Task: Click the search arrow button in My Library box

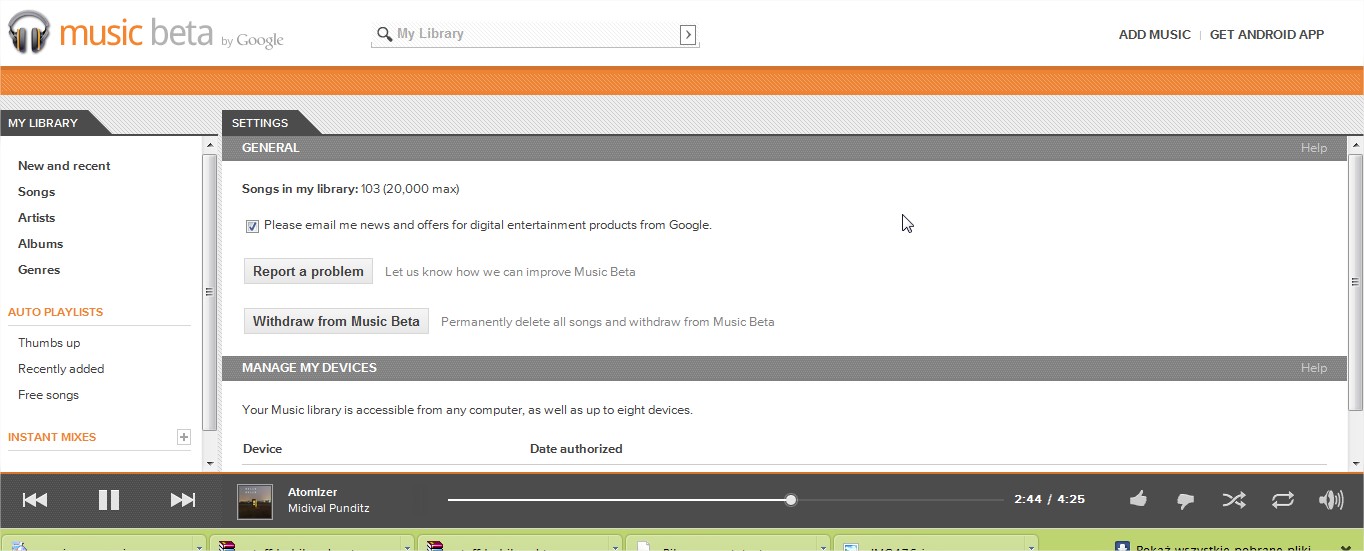Action: (x=688, y=35)
